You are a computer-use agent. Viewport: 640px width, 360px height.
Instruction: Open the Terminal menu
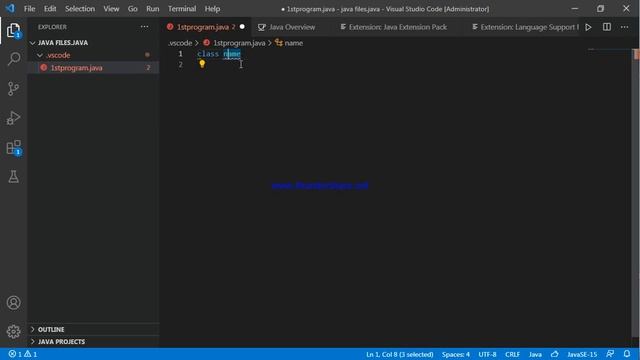(182, 9)
